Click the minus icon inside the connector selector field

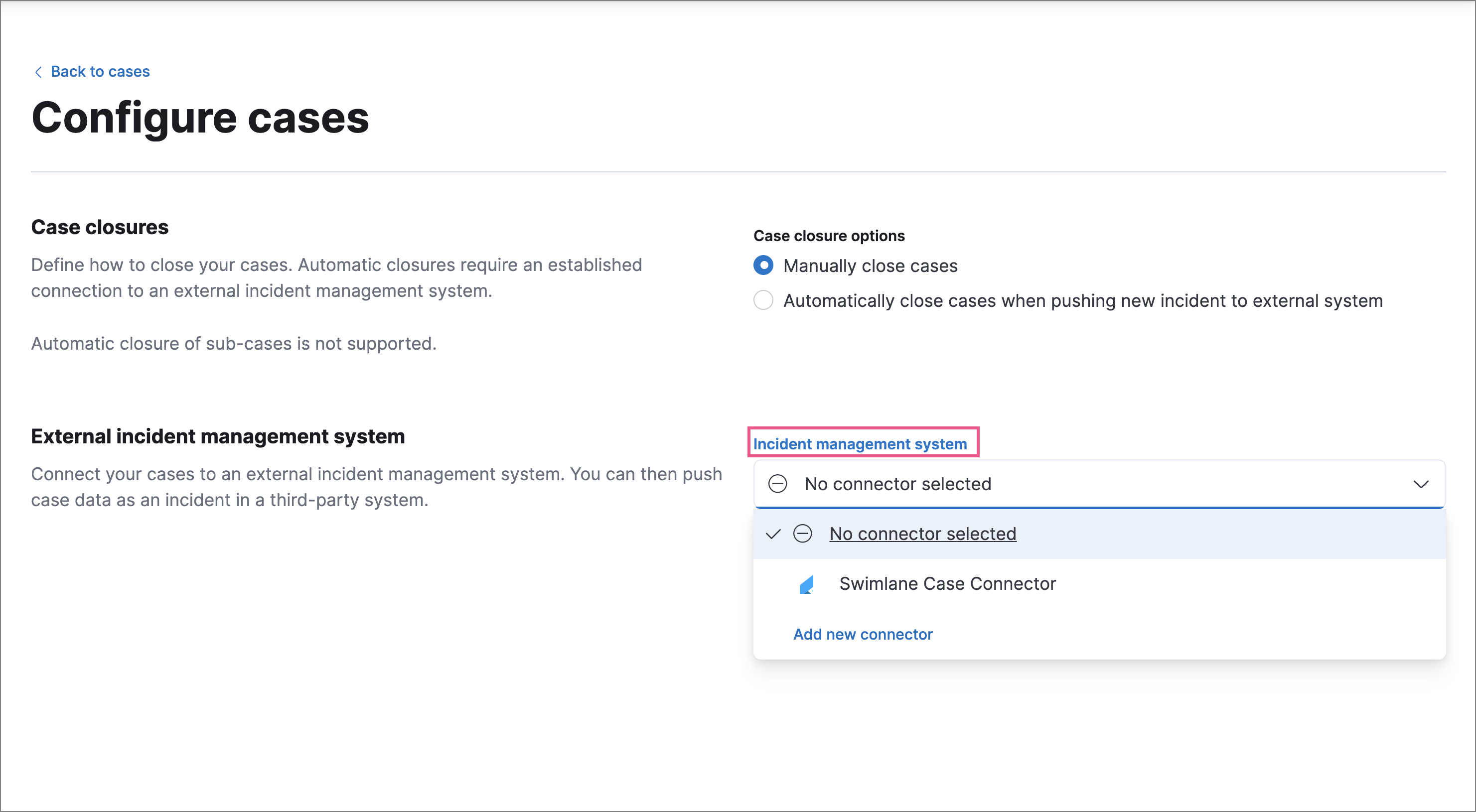(777, 484)
